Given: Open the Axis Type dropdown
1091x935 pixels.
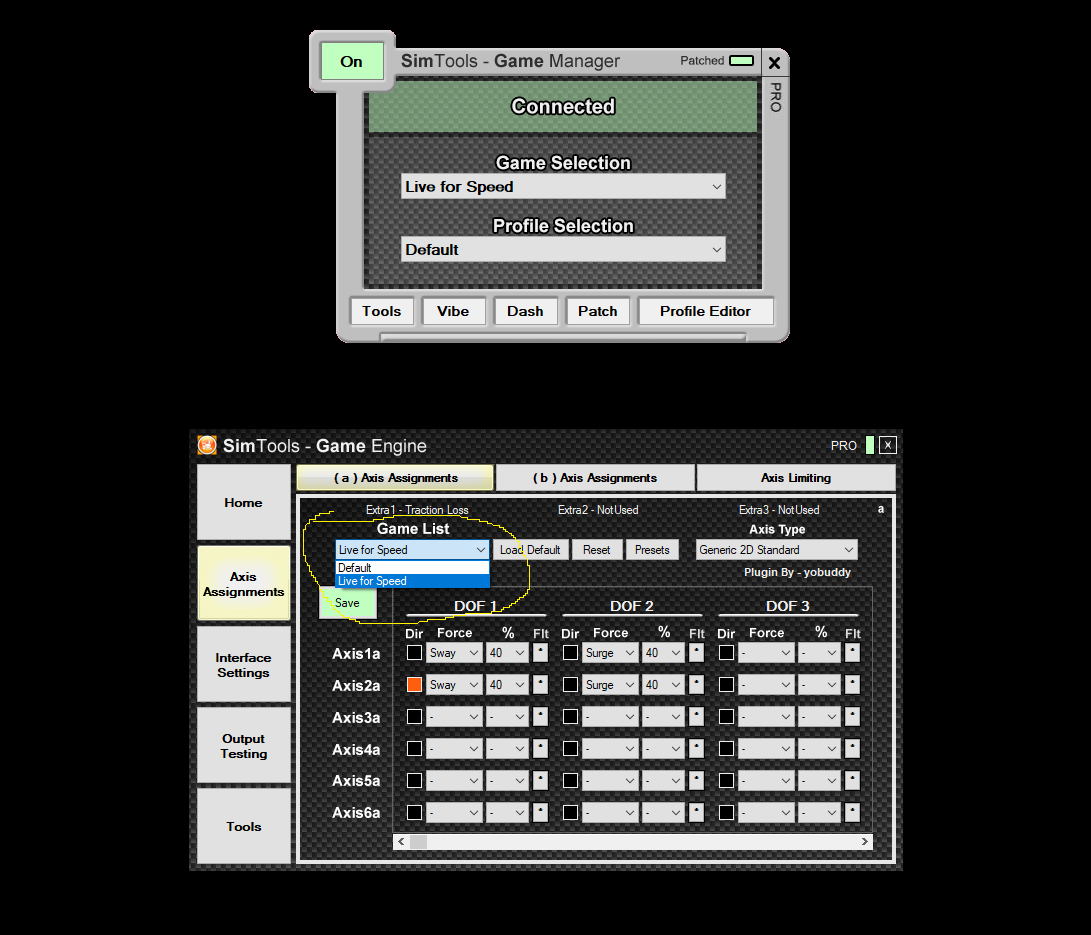Looking at the screenshot, I should tap(777, 550).
